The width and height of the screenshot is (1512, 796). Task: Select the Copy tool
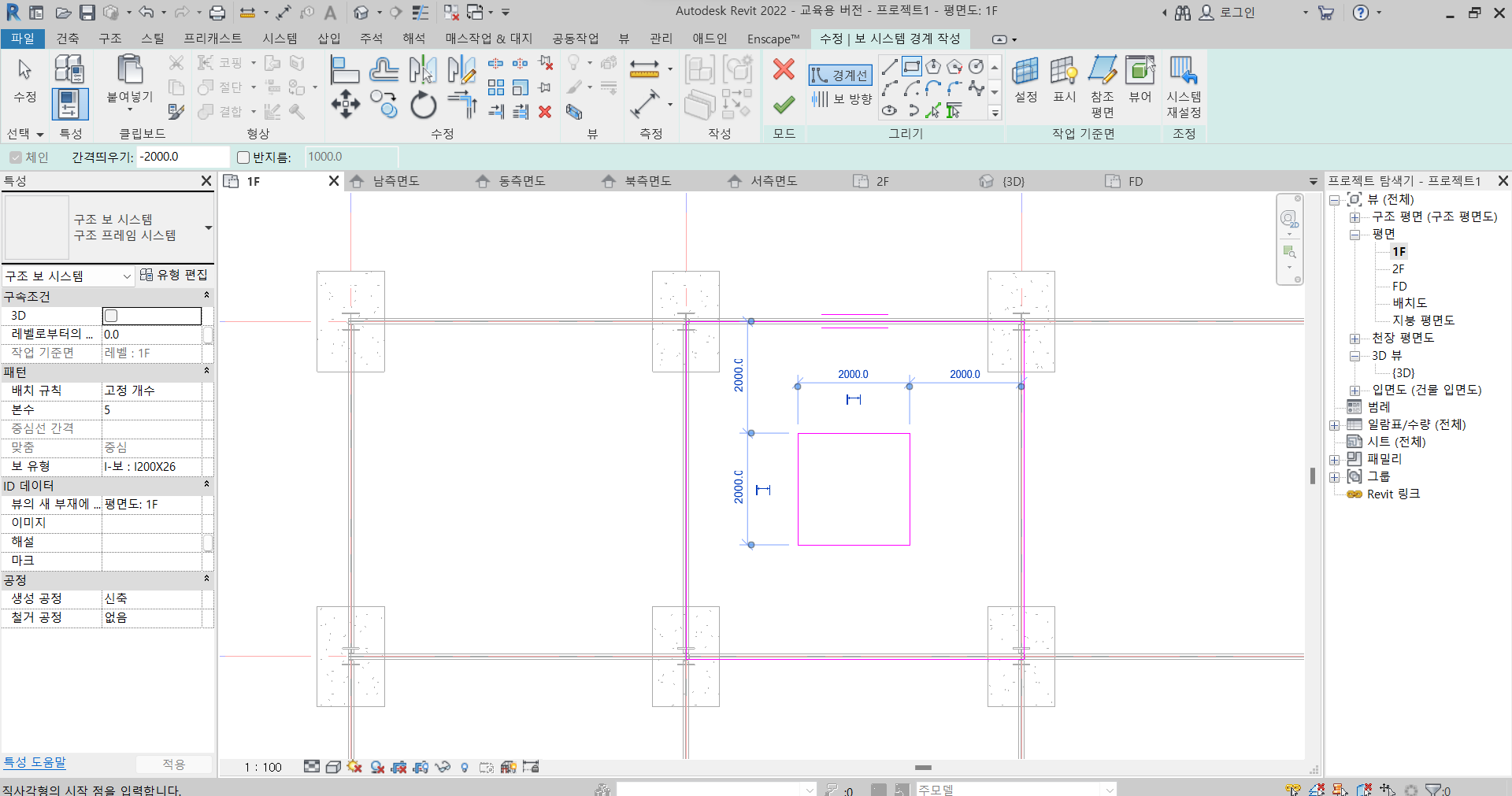click(x=384, y=104)
